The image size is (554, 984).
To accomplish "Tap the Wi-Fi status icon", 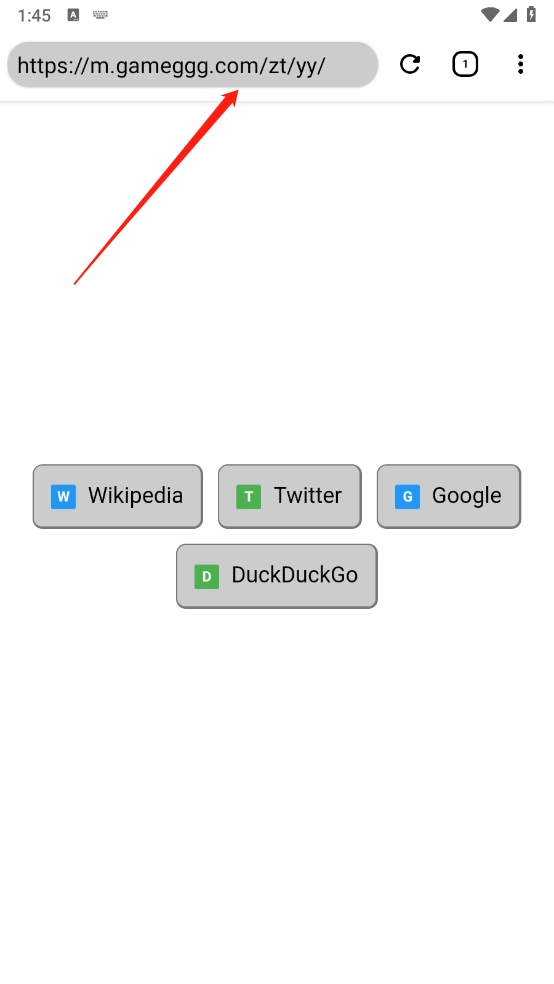I will pos(489,14).
